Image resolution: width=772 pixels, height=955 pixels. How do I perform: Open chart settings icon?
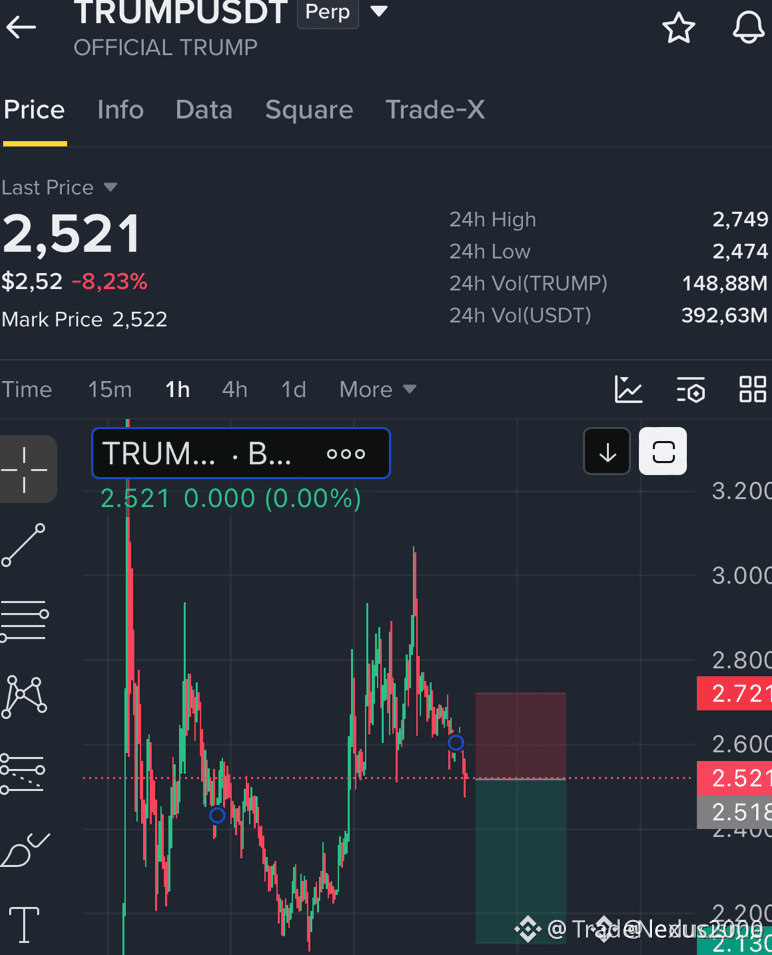691,389
